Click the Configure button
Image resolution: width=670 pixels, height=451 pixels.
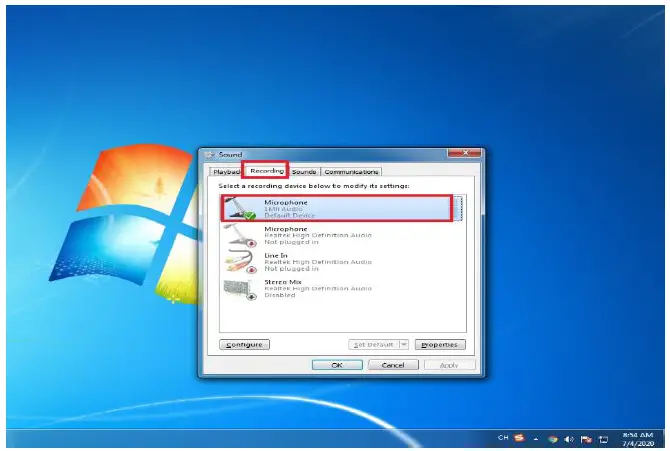tap(244, 345)
